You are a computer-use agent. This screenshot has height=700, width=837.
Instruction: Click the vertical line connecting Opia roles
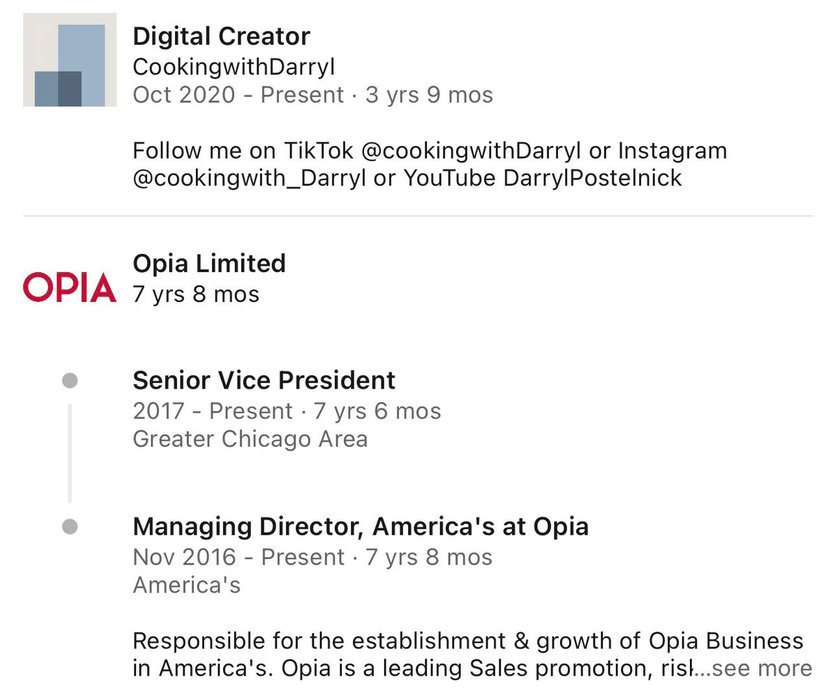(x=69, y=453)
